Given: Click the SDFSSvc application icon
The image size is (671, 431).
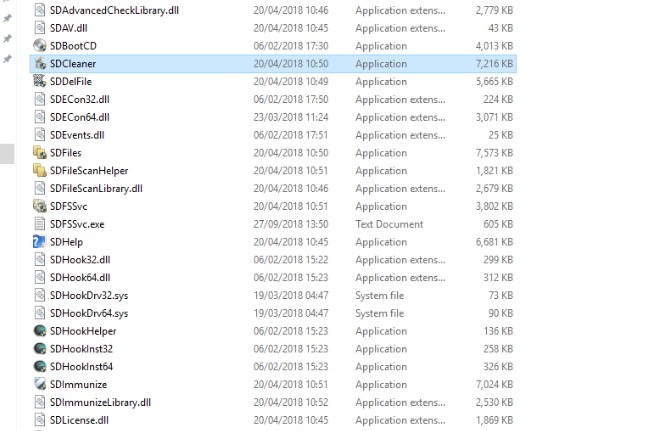Looking at the screenshot, I should [x=40, y=206].
